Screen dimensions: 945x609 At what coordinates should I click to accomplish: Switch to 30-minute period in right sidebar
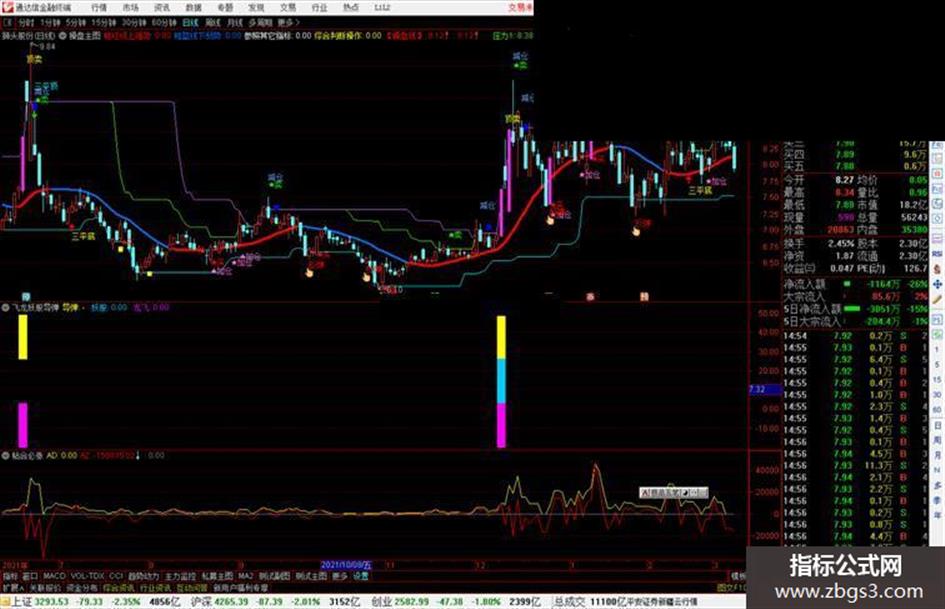937,395
